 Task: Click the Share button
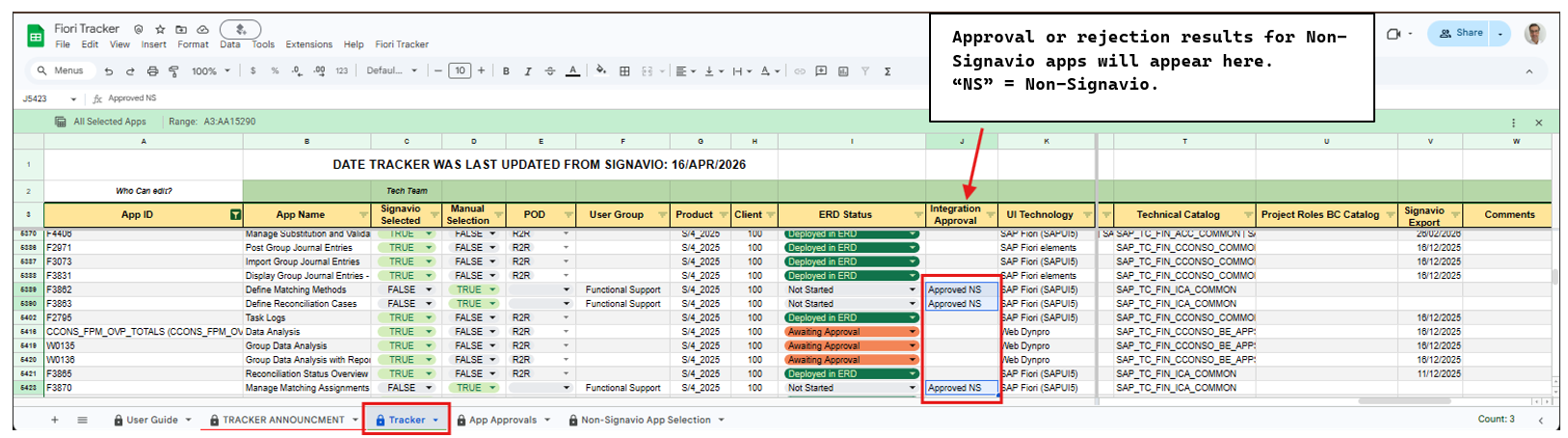pyautogui.click(x=1461, y=33)
